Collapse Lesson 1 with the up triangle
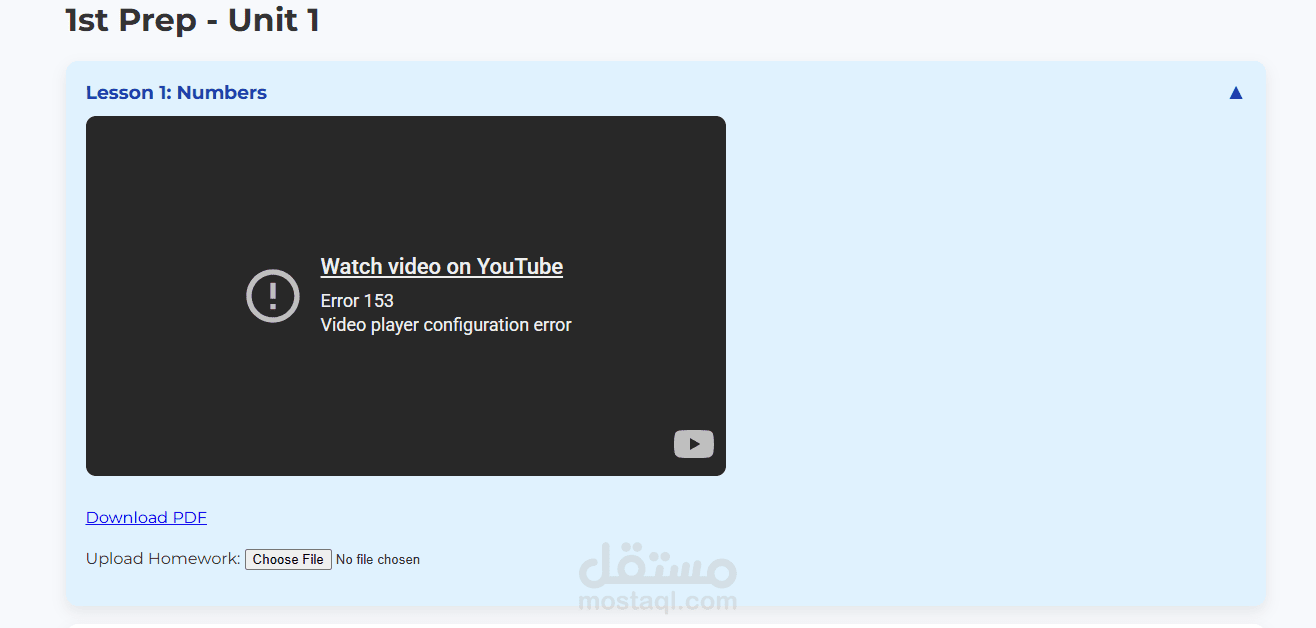Image resolution: width=1316 pixels, height=628 pixels. click(x=1235, y=93)
